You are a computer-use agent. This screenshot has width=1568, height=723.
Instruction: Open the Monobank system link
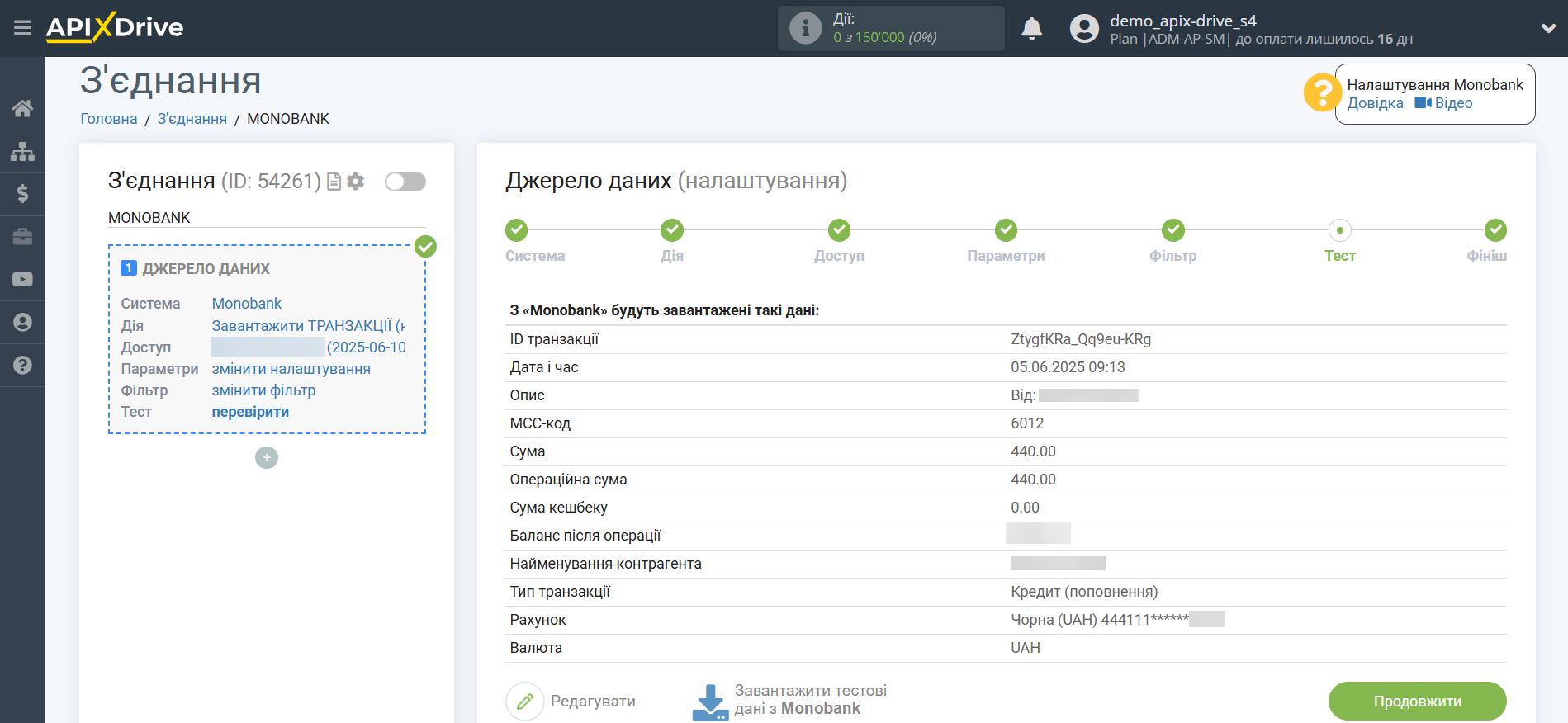[x=247, y=304]
